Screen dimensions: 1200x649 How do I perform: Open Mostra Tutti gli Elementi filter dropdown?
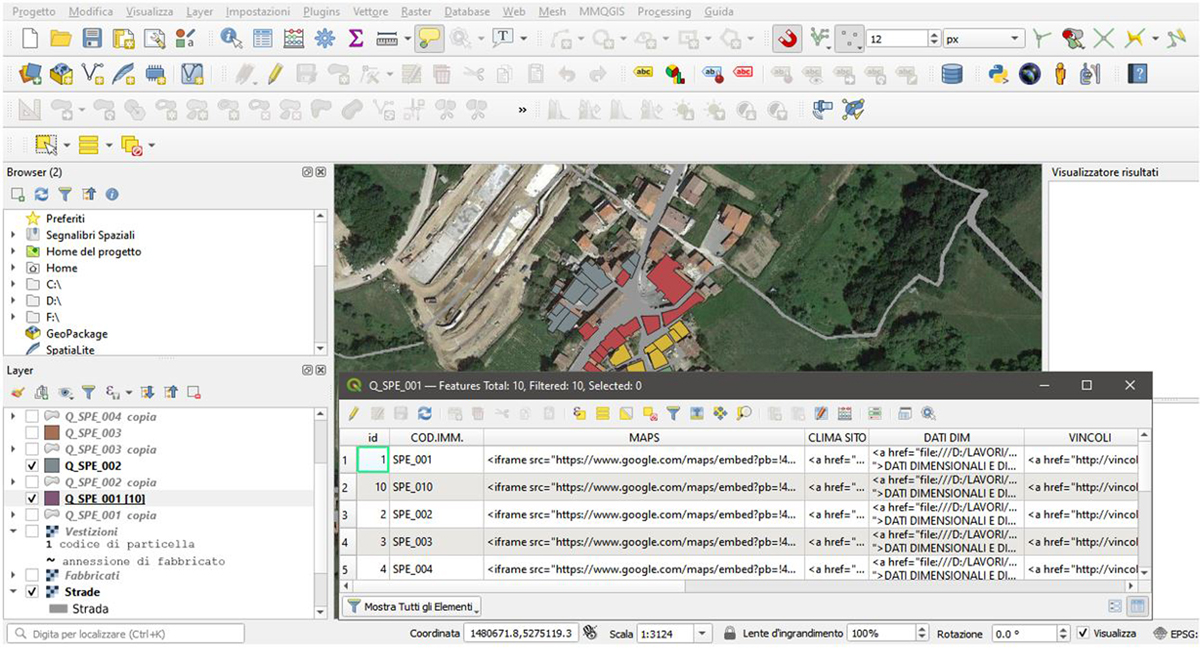pos(412,606)
